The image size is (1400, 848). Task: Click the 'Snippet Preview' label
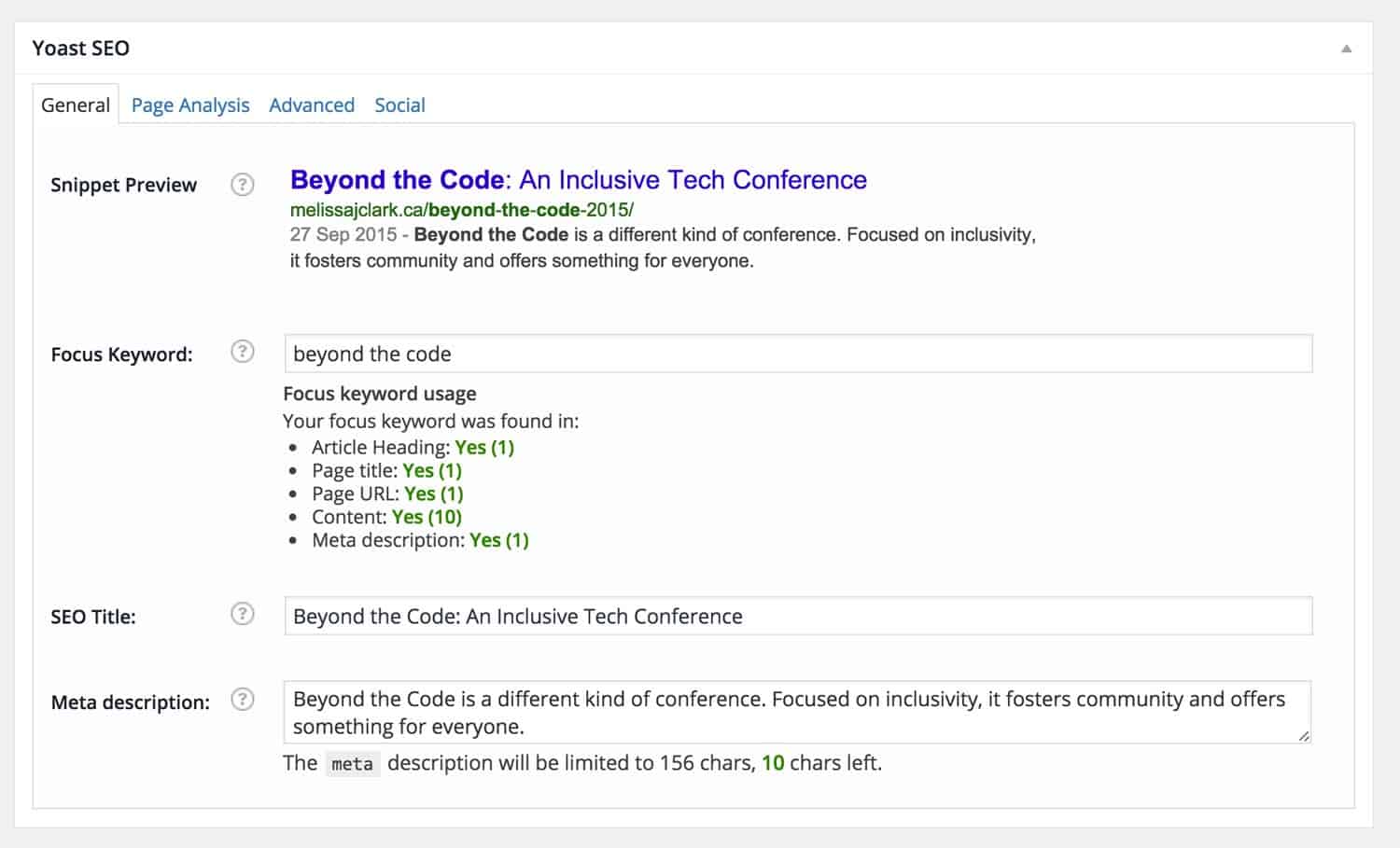click(123, 185)
